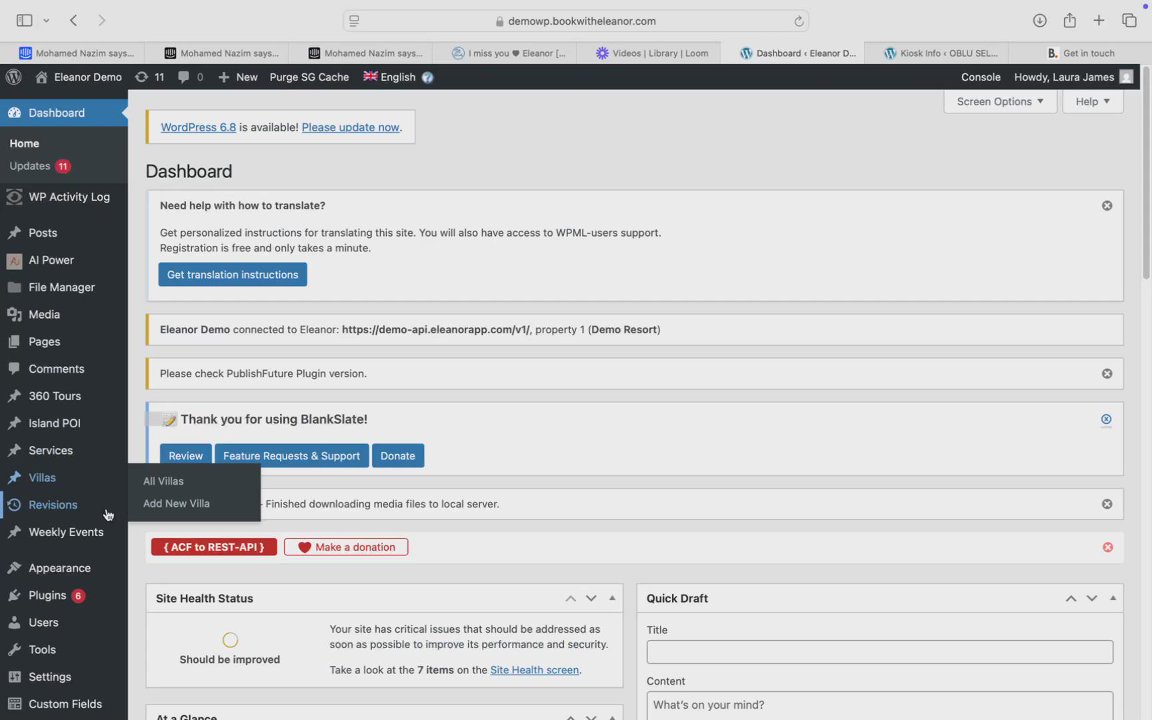Open the Users menu
This screenshot has height=720, width=1152.
[64, 622]
